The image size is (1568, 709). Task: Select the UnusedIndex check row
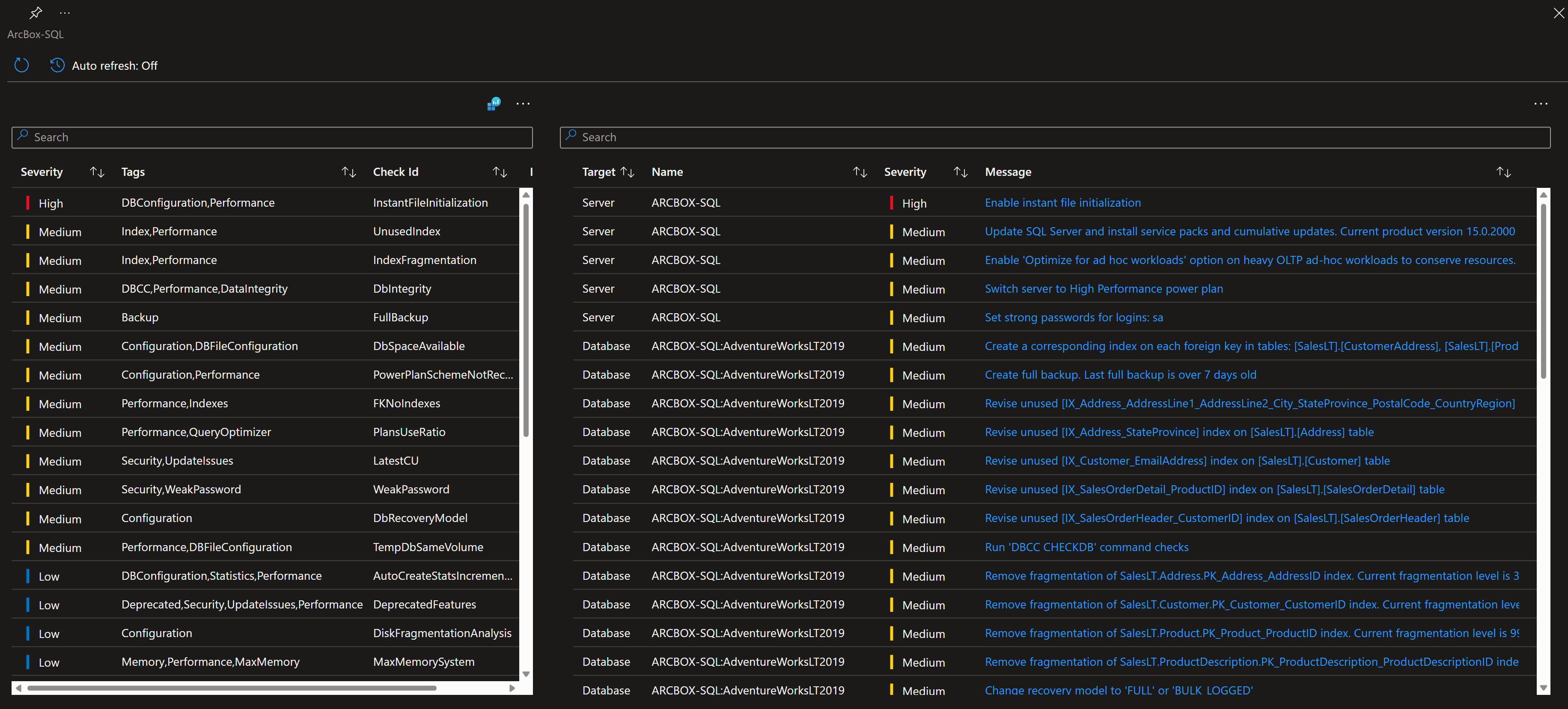(265, 231)
